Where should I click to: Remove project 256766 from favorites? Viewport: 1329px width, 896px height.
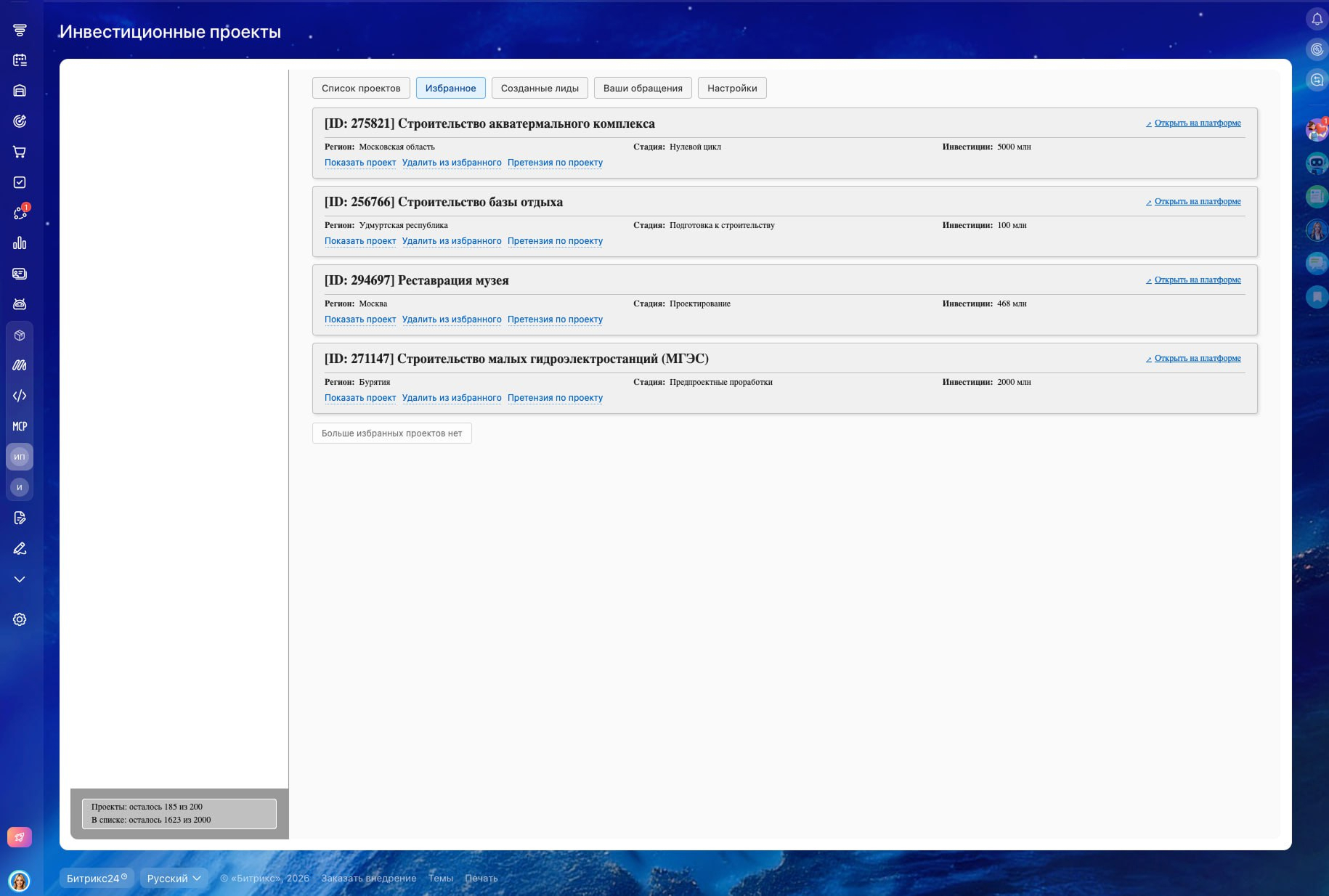(x=452, y=241)
